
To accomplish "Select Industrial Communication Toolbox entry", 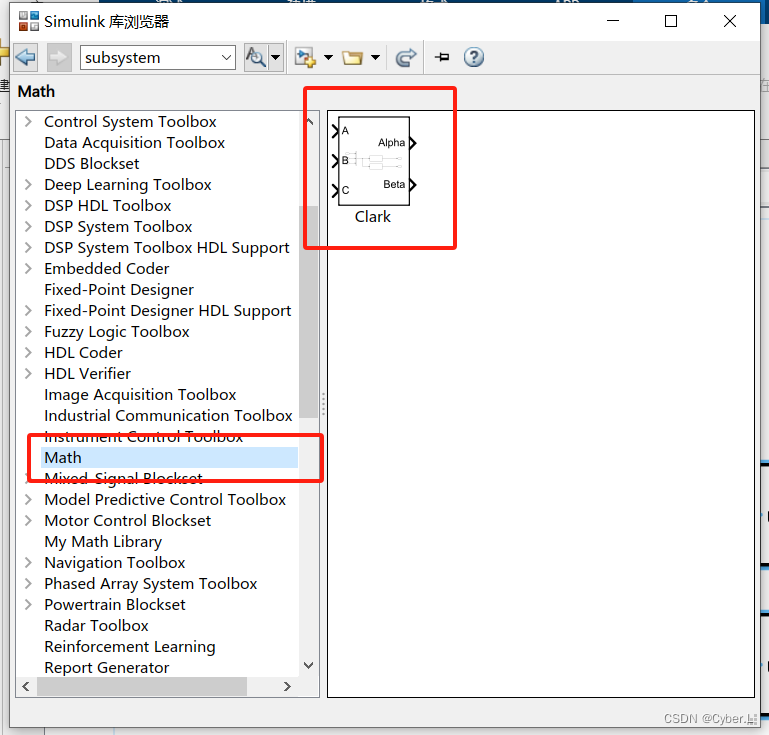I will click(x=168, y=416).
